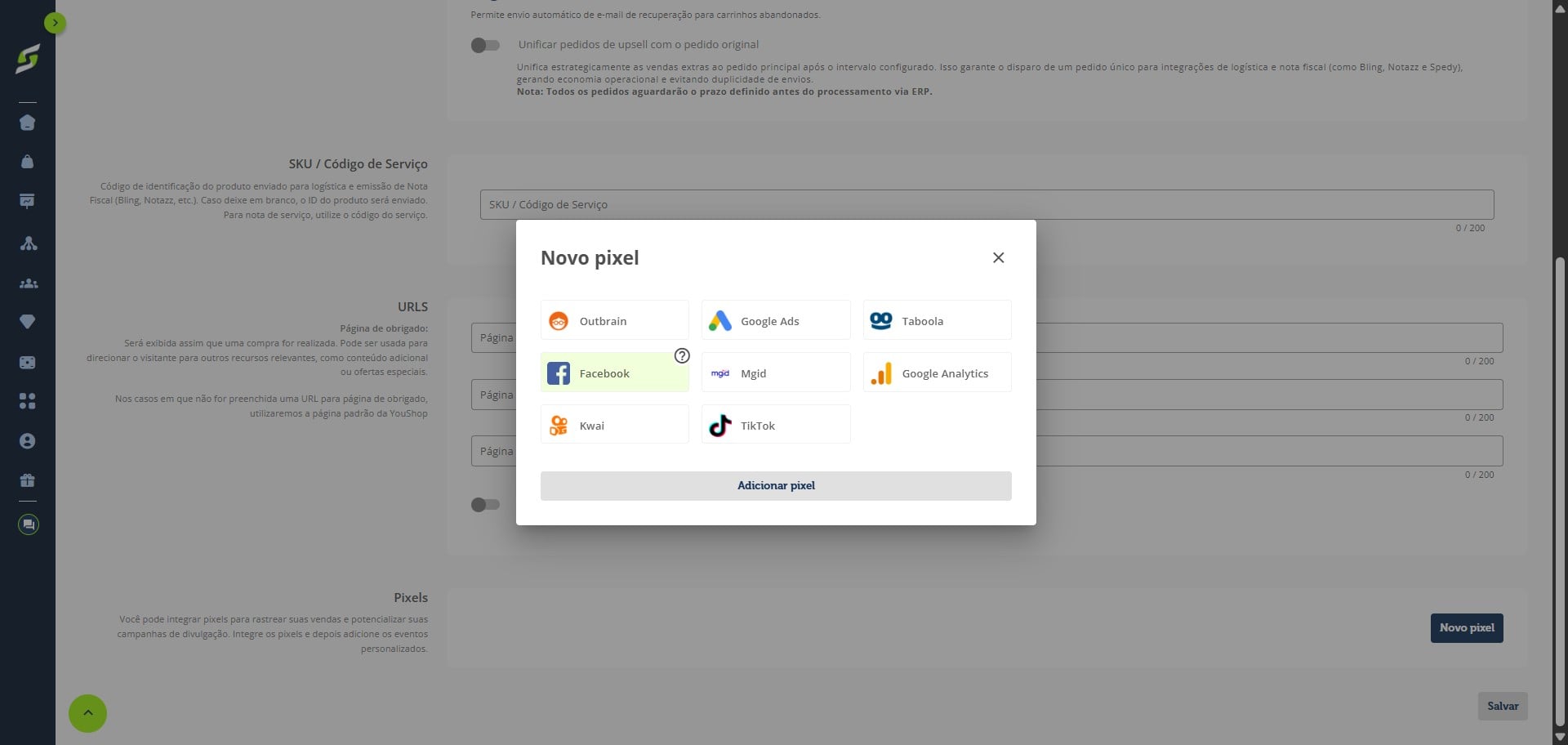Viewport: 1568px width, 745px height.
Task: Open the gift box icon in sidebar
Action: click(27, 480)
